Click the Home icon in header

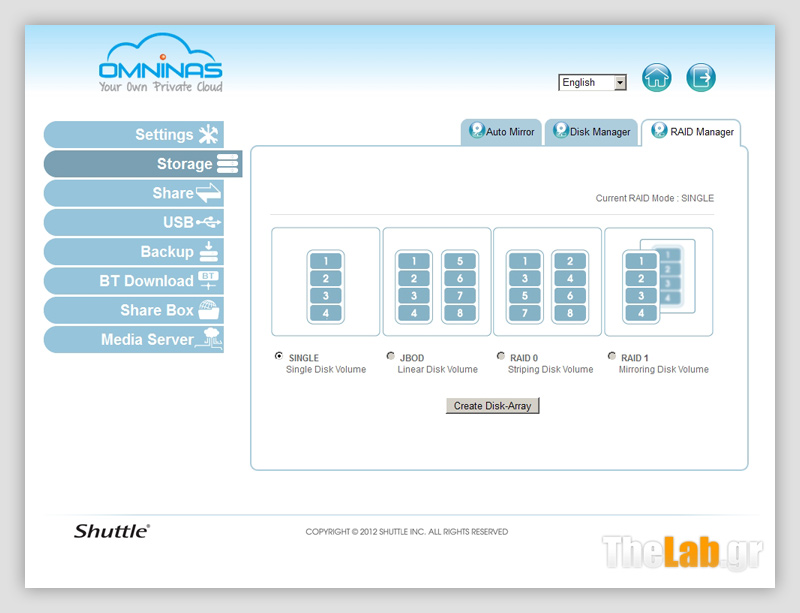[x=656, y=78]
